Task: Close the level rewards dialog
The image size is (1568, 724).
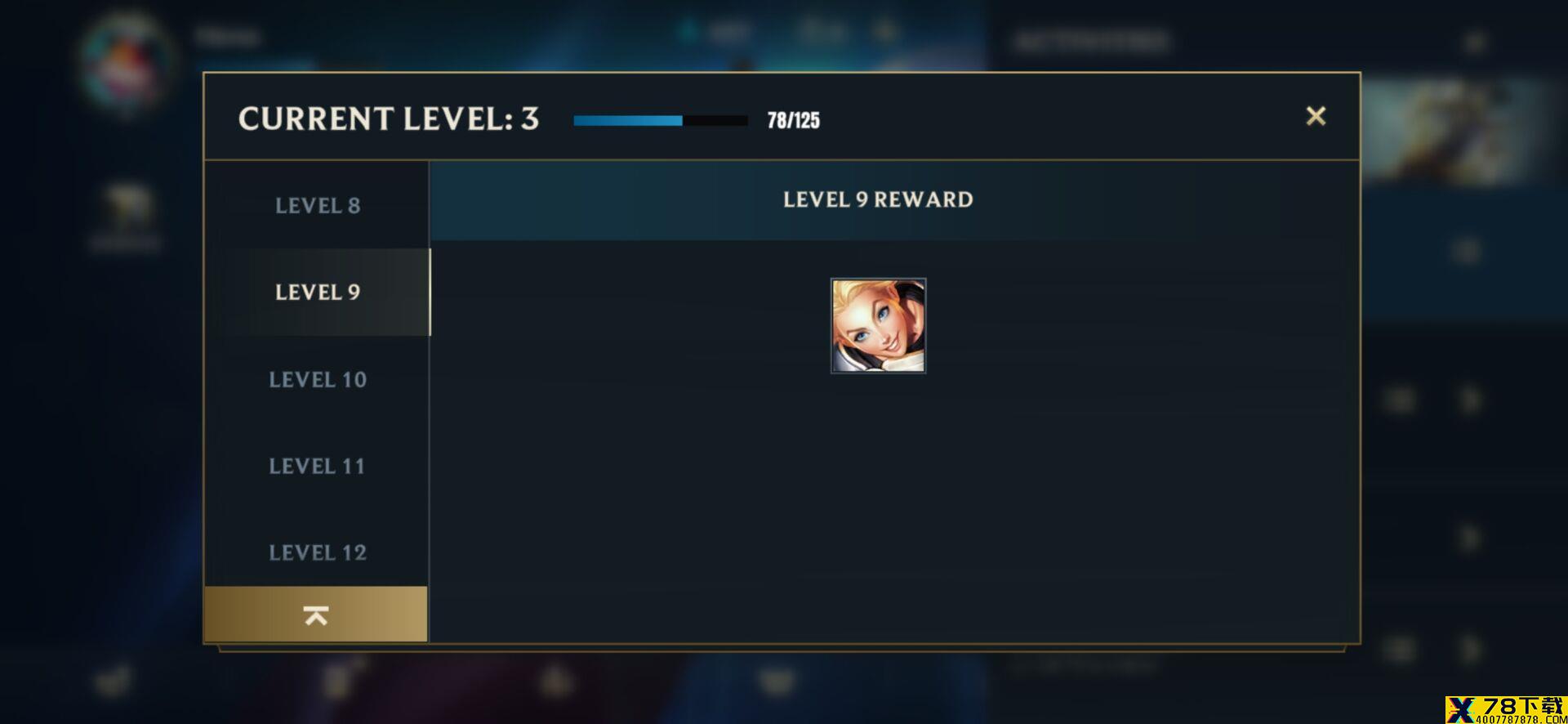Action: point(1316,116)
